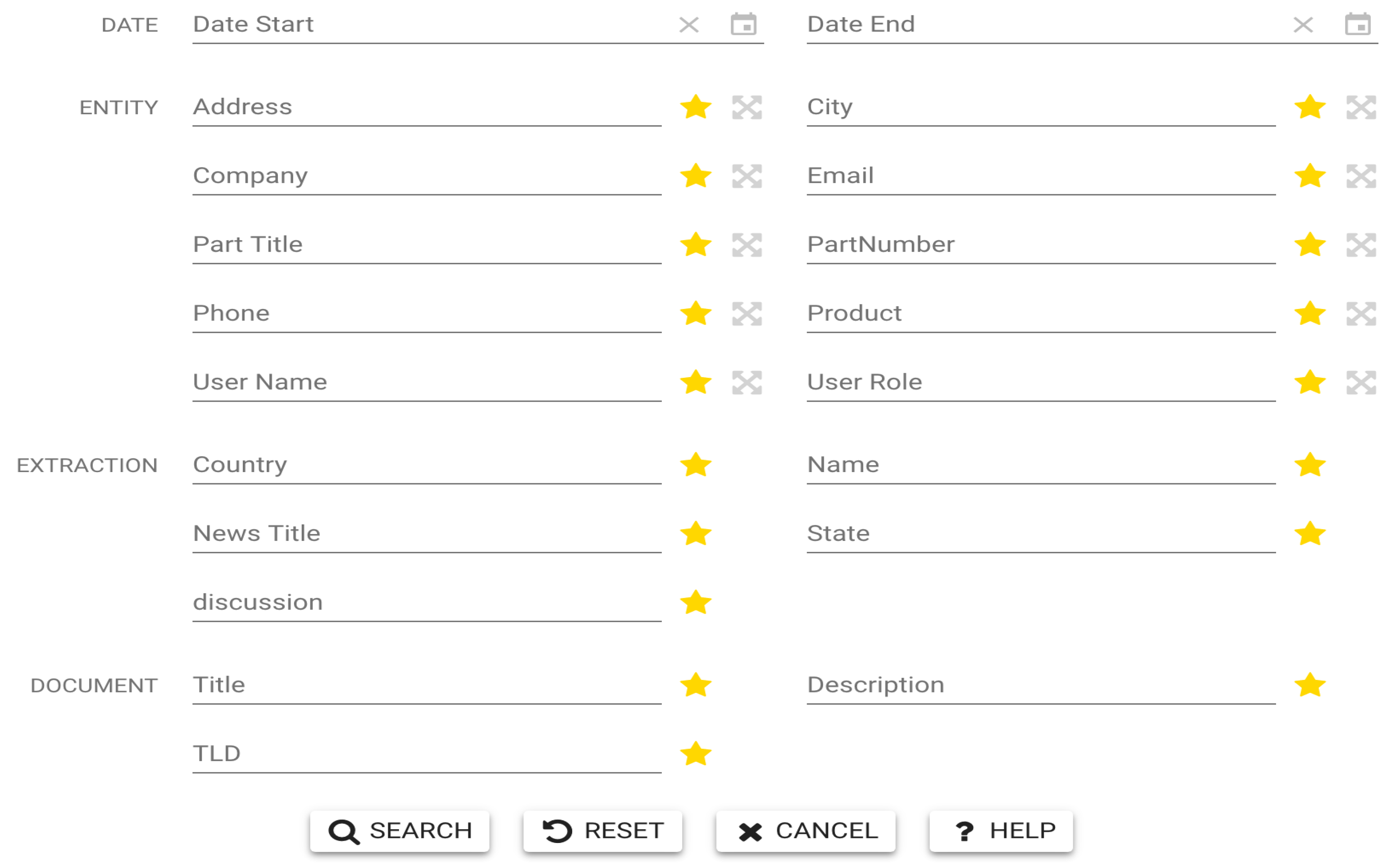
Task: Open the Date End calendar picker
Action: coord(1358,25)
